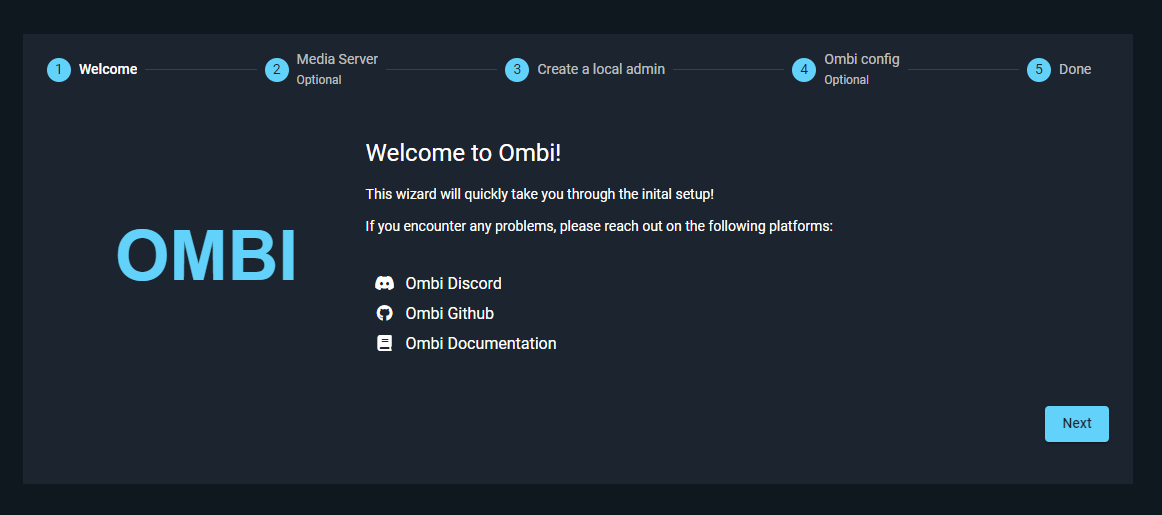Click the Next button
Image resolution: width=1162 pixels, height=515 pixels.
click(1077, 424)
